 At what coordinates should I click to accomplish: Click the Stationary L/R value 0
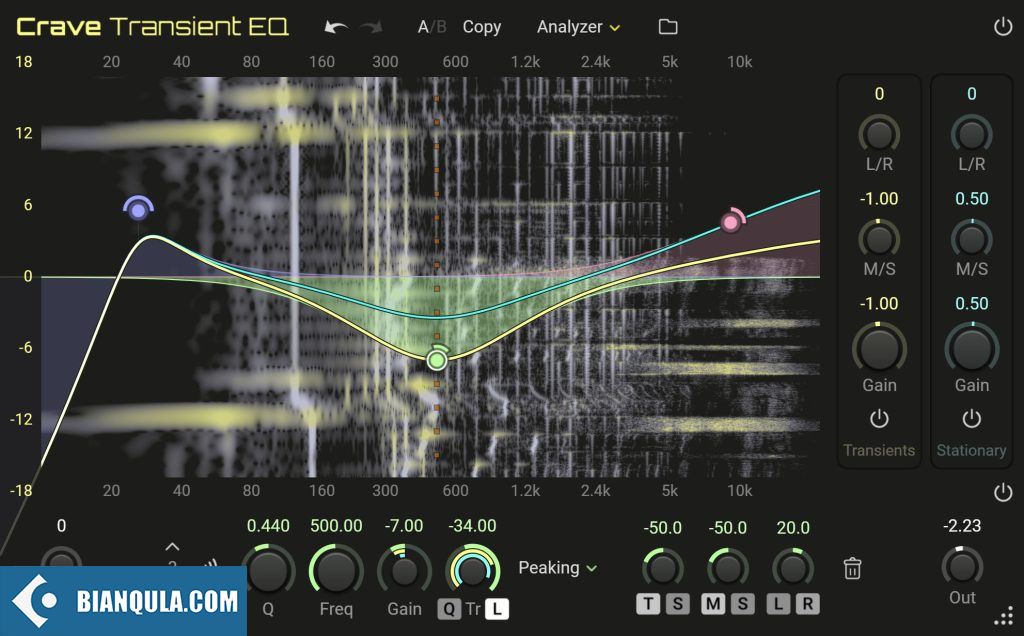click(972, 94)
